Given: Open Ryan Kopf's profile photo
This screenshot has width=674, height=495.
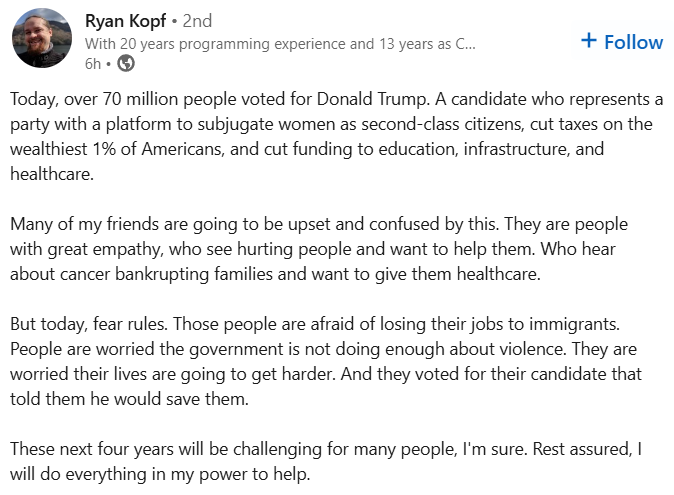Looking at the screenshot, I should (42, 39).
